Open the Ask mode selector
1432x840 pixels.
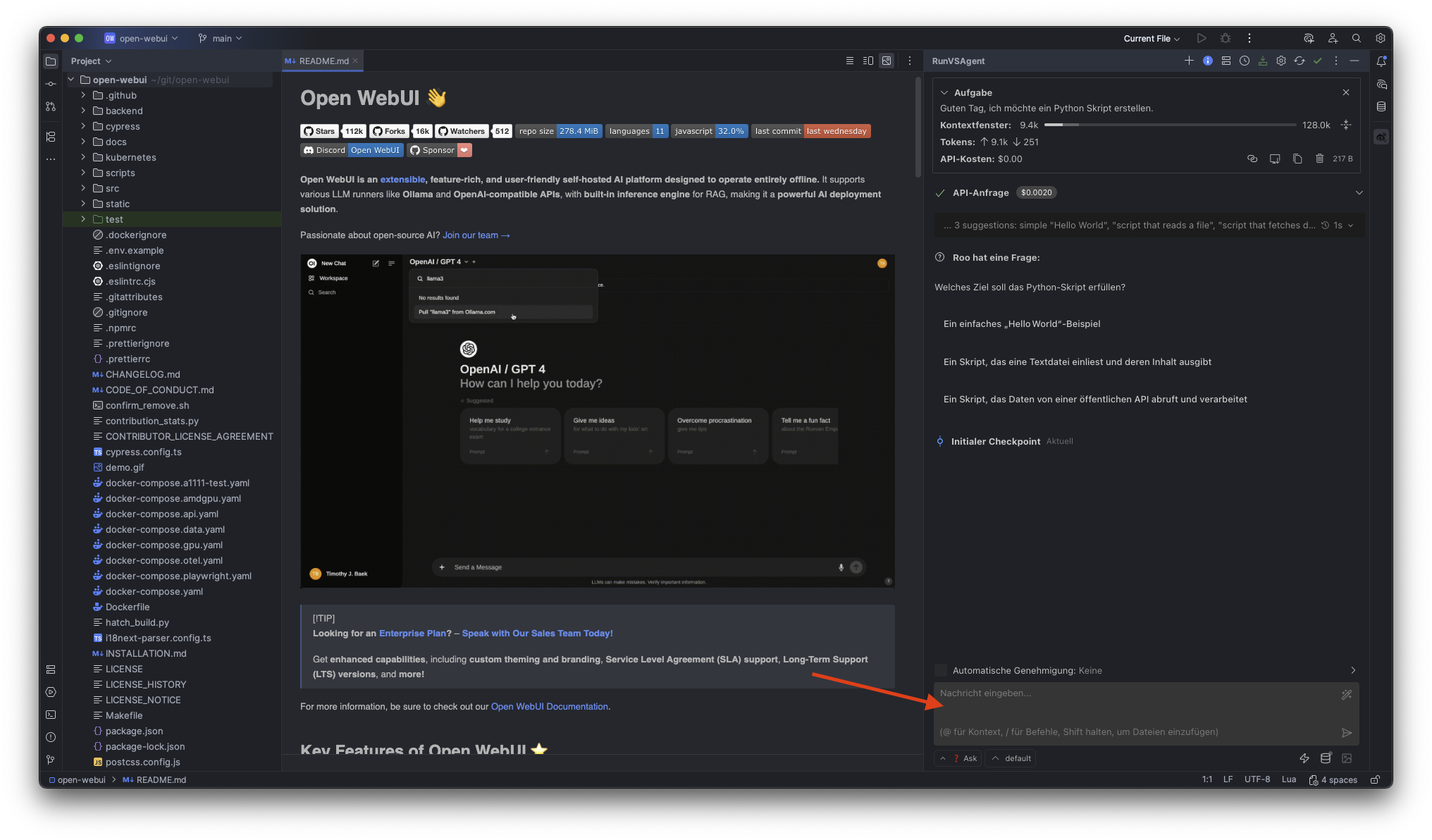958,758
